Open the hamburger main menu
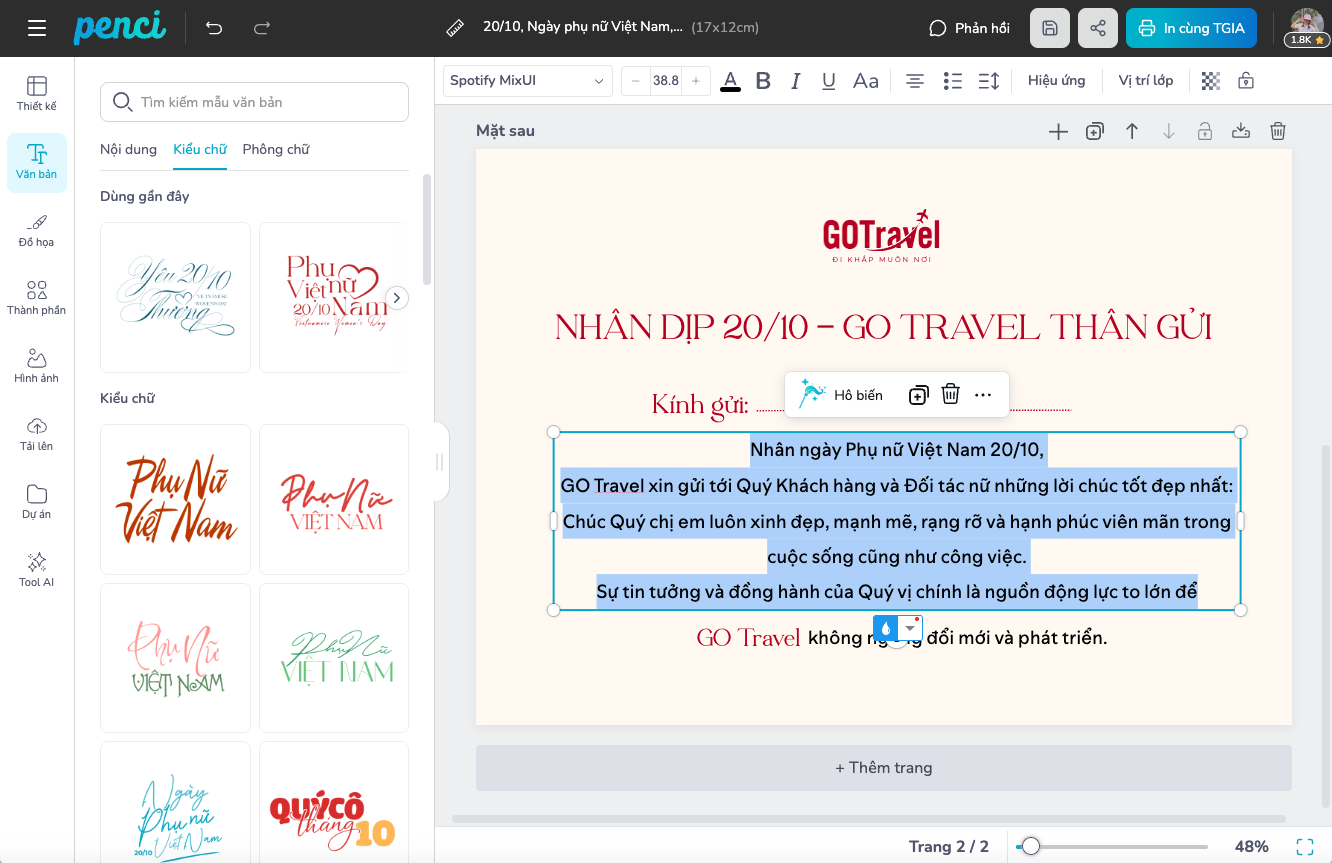This screenshot has width=1332, height=863. (37, 28)
